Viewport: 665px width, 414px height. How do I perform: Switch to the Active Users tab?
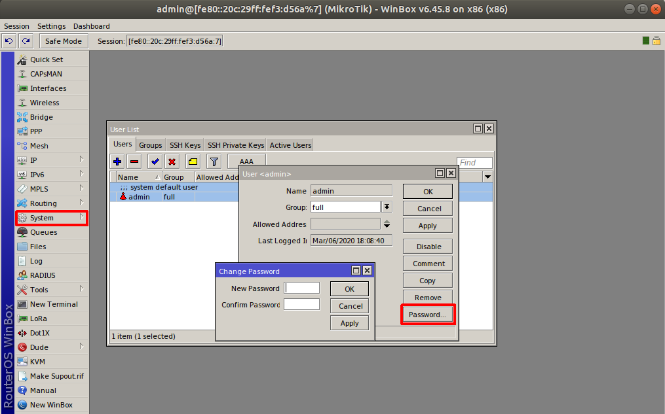pos(290,145)
